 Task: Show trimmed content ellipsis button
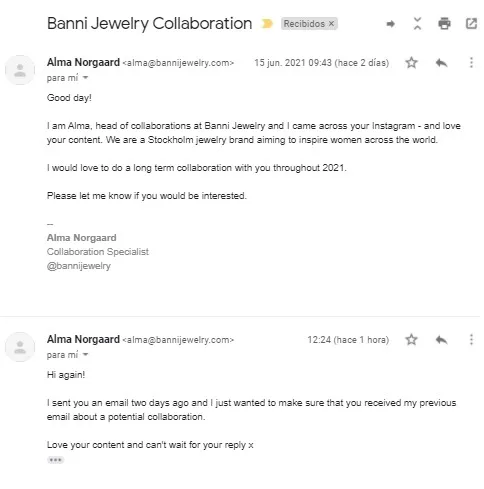click(55, 460)
